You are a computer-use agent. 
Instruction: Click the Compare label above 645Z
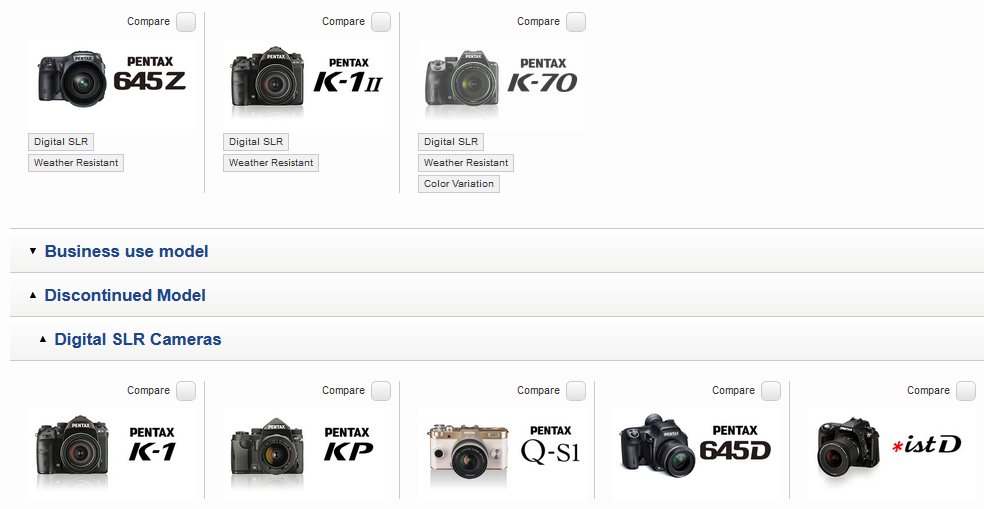tap(148, 21)
